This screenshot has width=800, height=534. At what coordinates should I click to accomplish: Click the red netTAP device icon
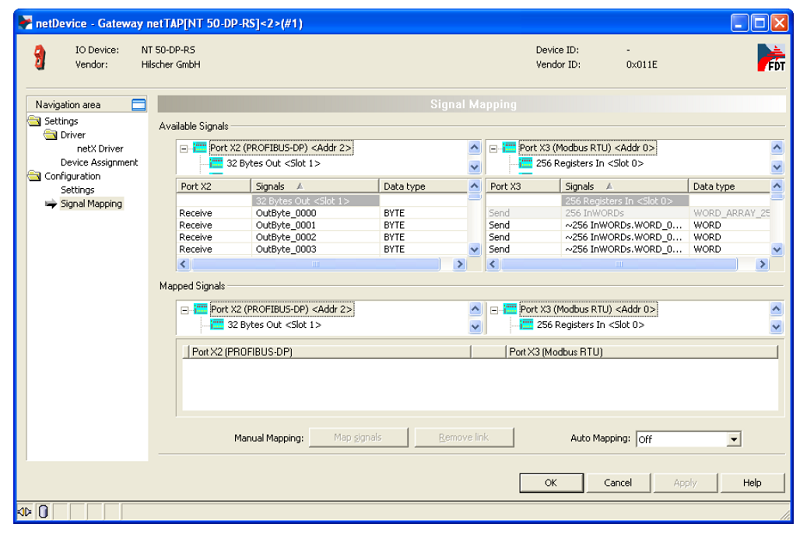39,57
